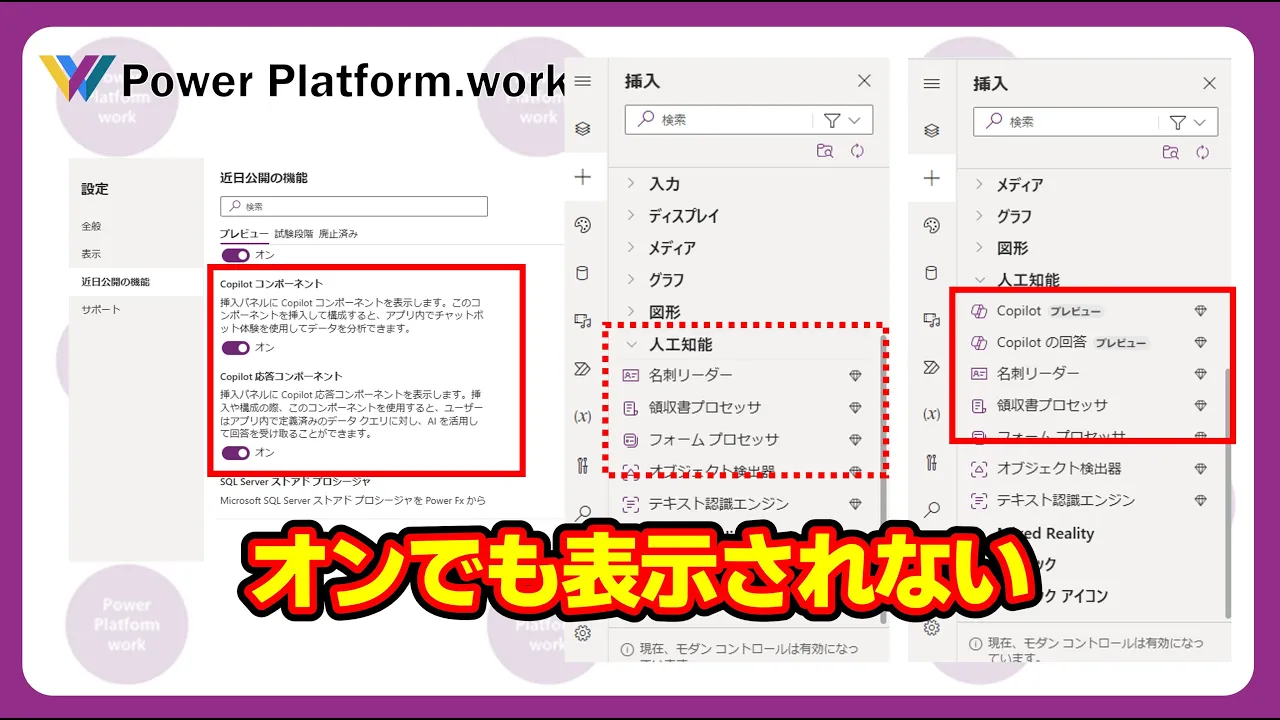Switch to the プレビュー tab

click(x=244, y=233)
